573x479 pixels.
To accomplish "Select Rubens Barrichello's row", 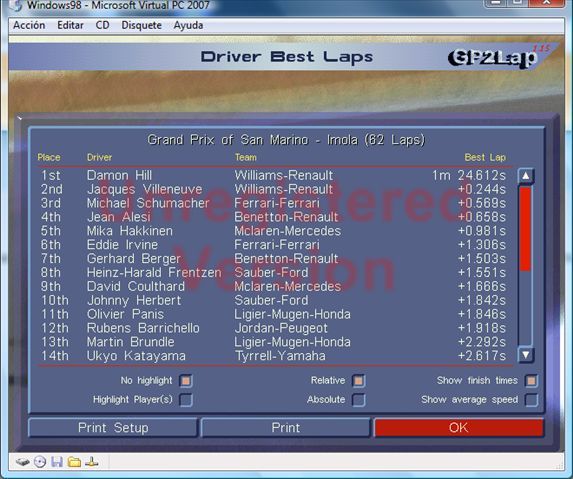I will pyautogui.click(x=273, y=328).
